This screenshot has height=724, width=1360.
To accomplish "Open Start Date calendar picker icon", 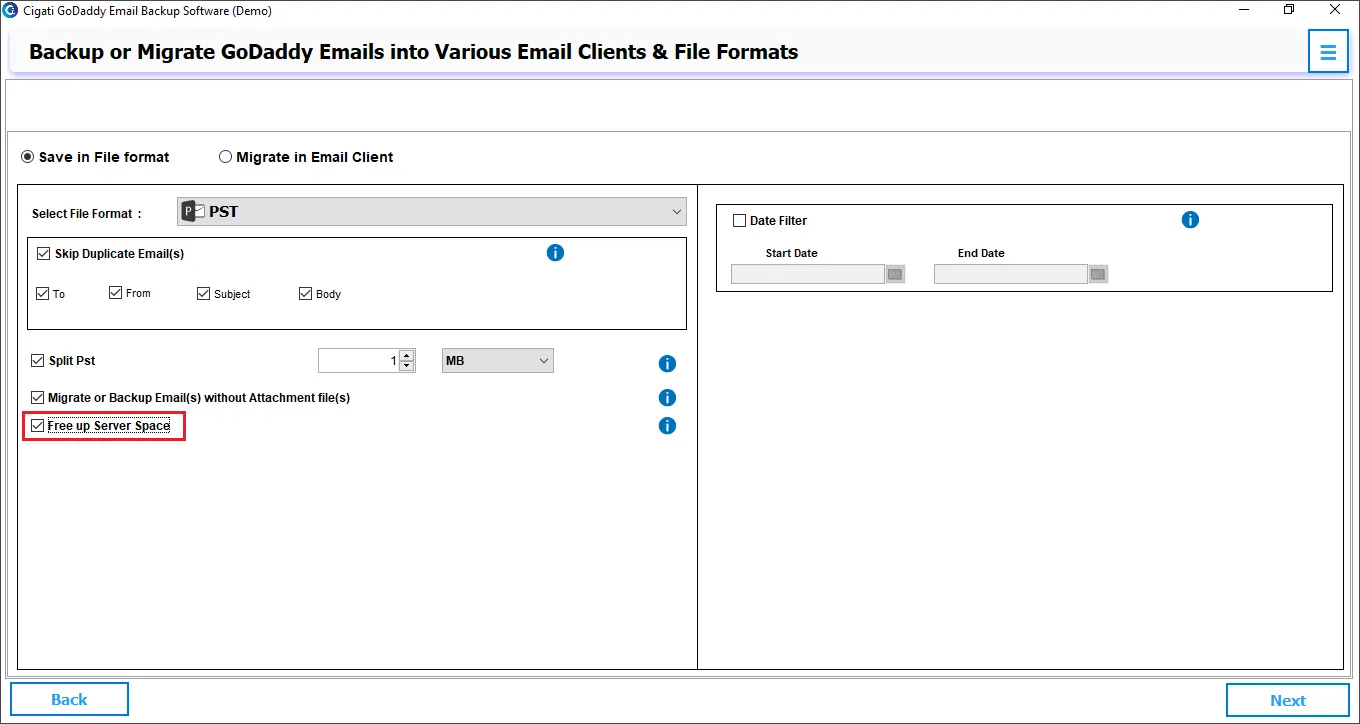I will [895, 274].
